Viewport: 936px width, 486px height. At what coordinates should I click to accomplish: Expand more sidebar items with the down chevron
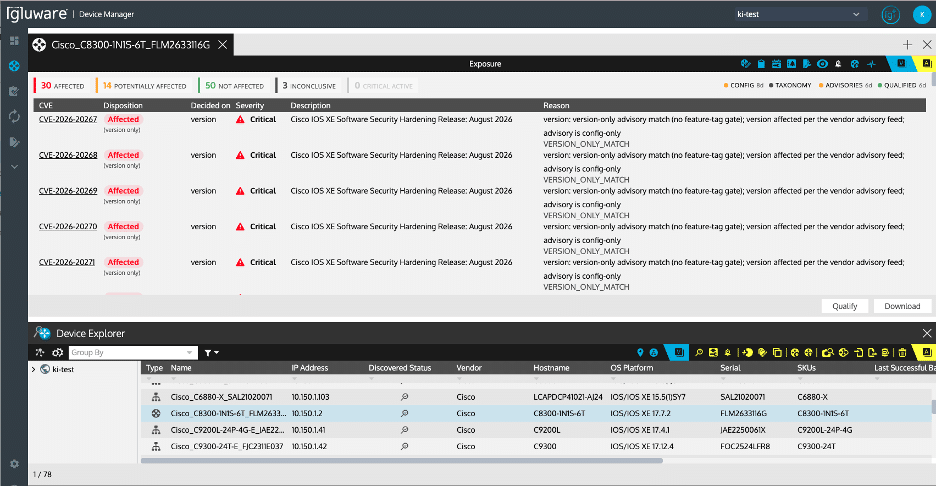[x=14, y=167]
